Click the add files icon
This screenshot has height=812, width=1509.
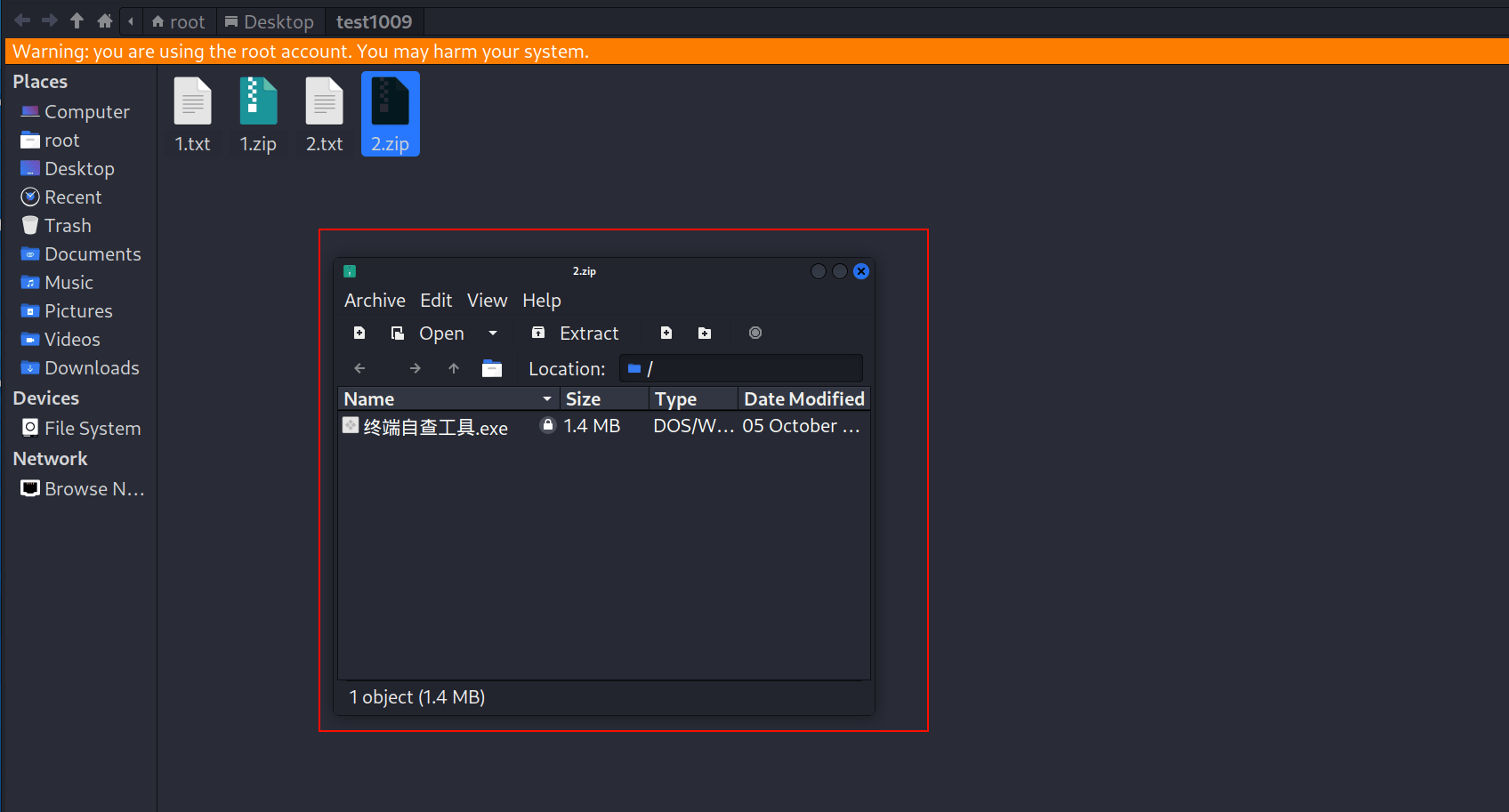666,333
